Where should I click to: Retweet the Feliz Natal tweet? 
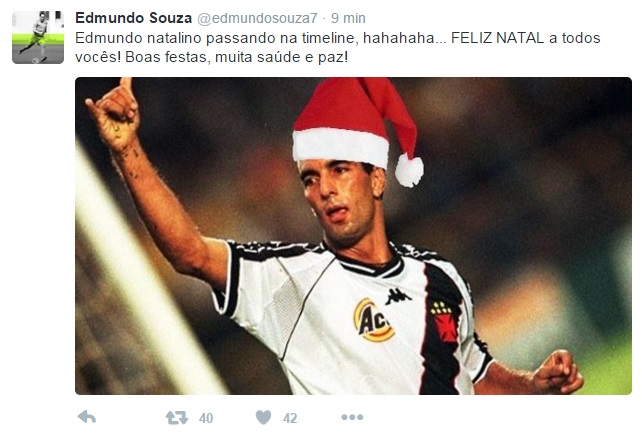click(177, 418)
